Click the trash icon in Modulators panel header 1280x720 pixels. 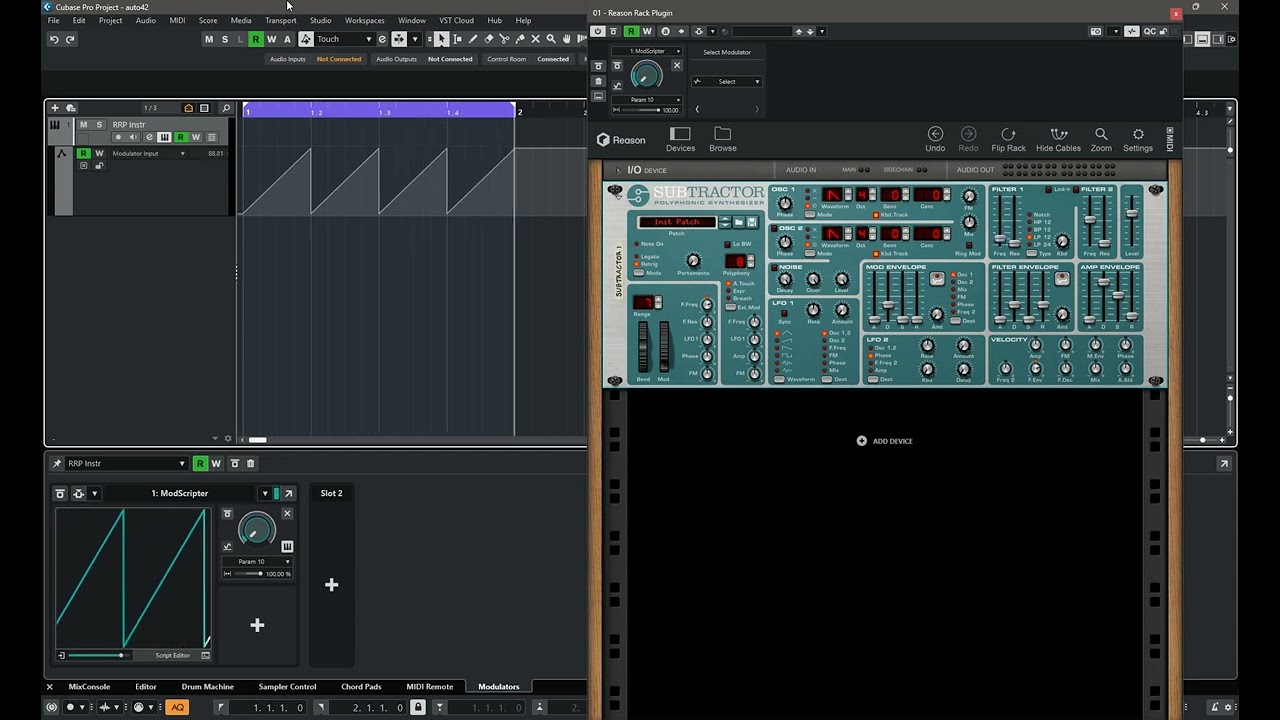coord(251,463)
